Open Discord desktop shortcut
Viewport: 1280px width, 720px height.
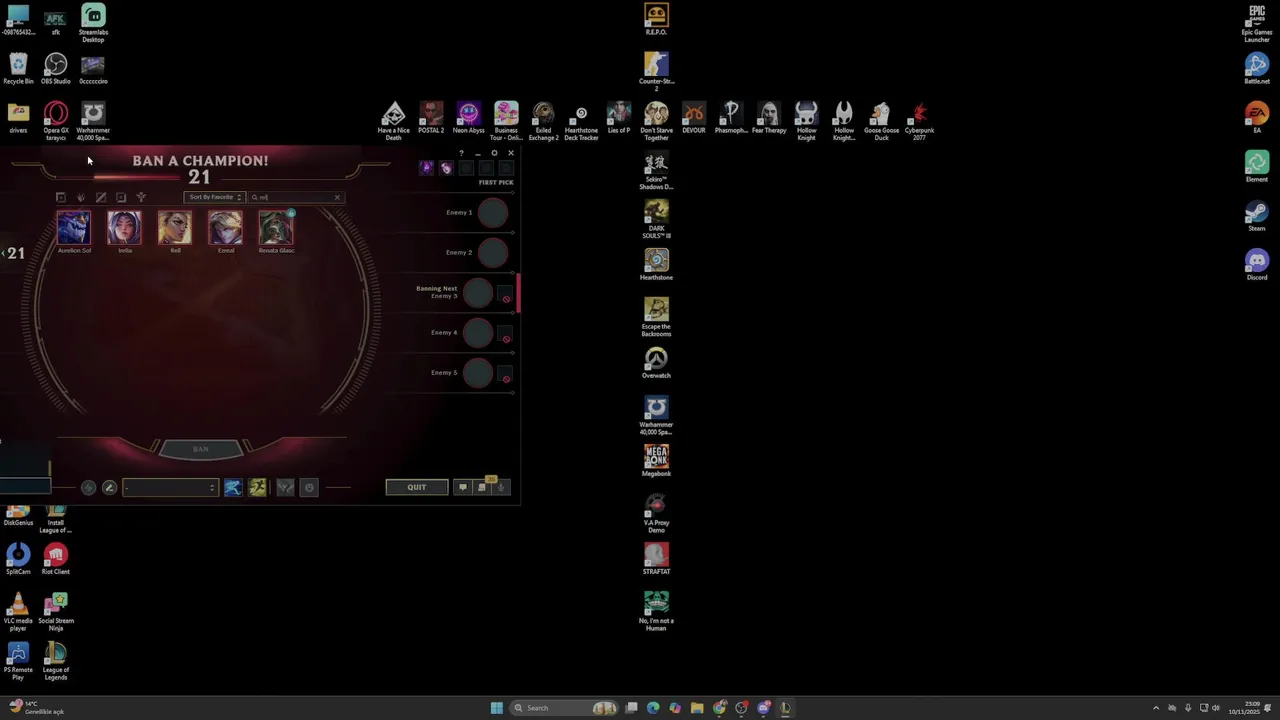(x=1257, y=265)
